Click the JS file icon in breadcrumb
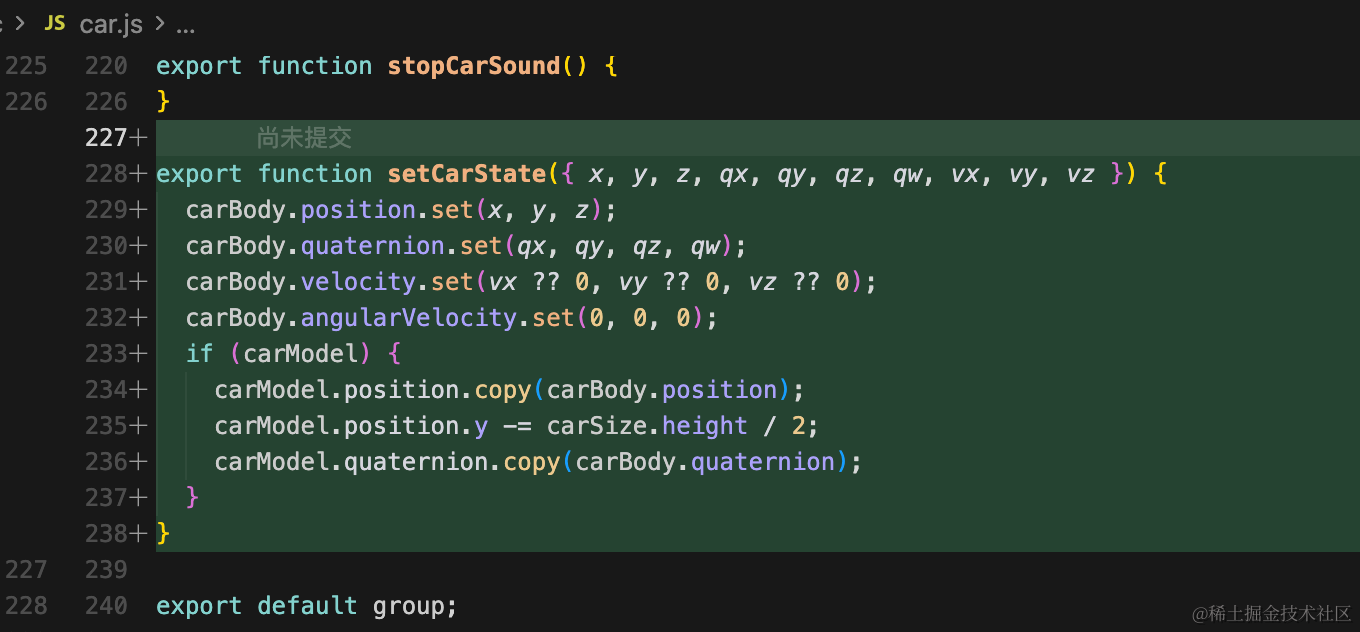This screenshot has width=1360, height=632. click(x=55, y=23)
